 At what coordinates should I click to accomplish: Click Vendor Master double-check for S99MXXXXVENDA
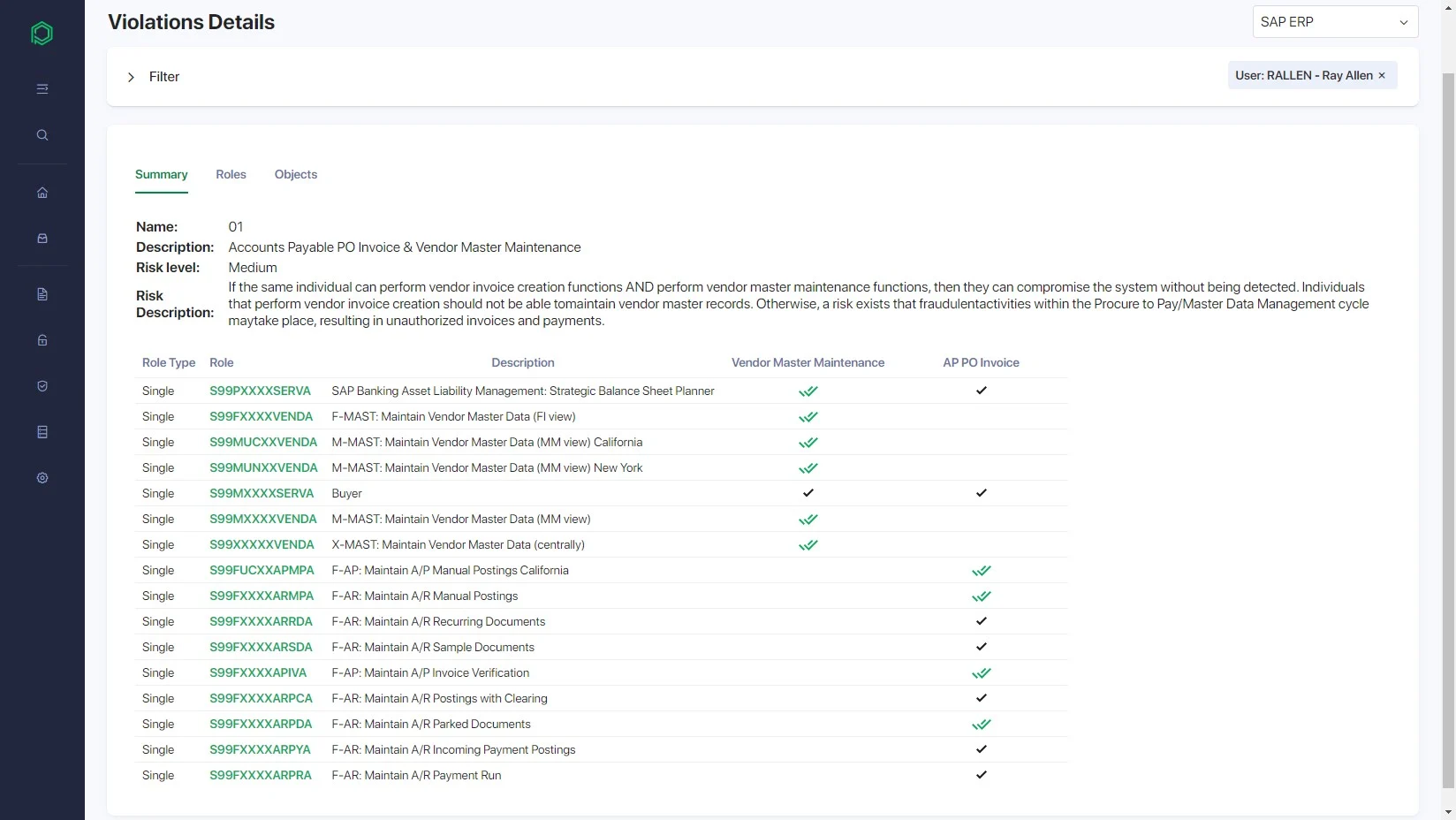[x=808, y=520]
